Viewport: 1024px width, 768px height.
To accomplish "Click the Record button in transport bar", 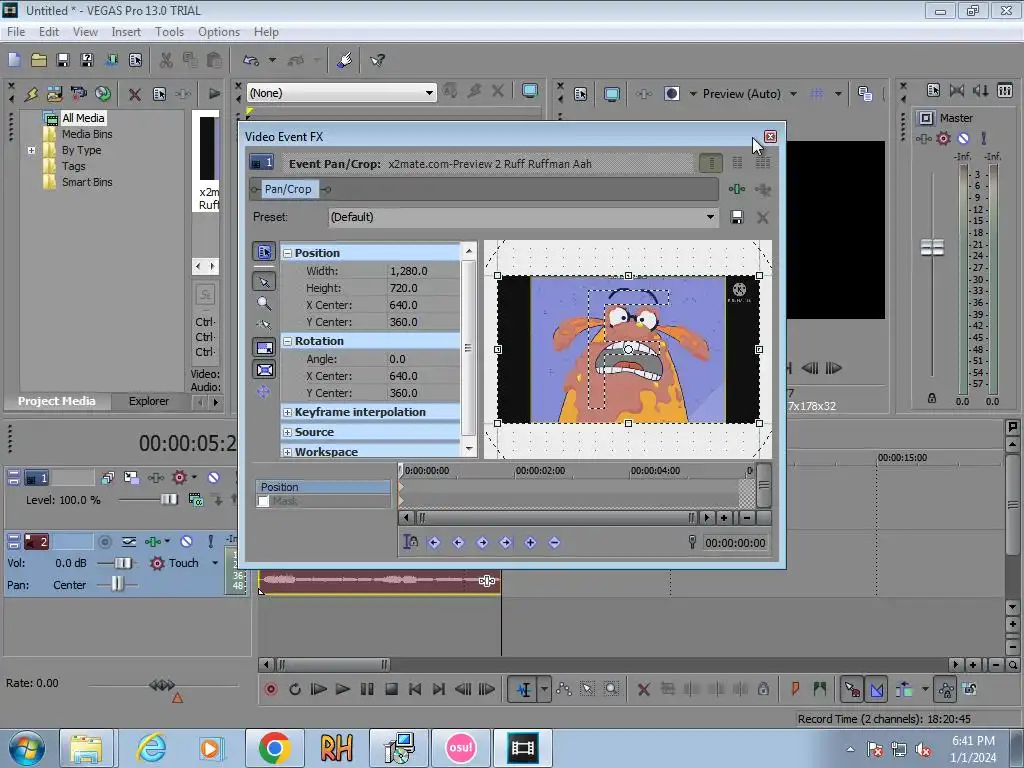I will [270, 689].
